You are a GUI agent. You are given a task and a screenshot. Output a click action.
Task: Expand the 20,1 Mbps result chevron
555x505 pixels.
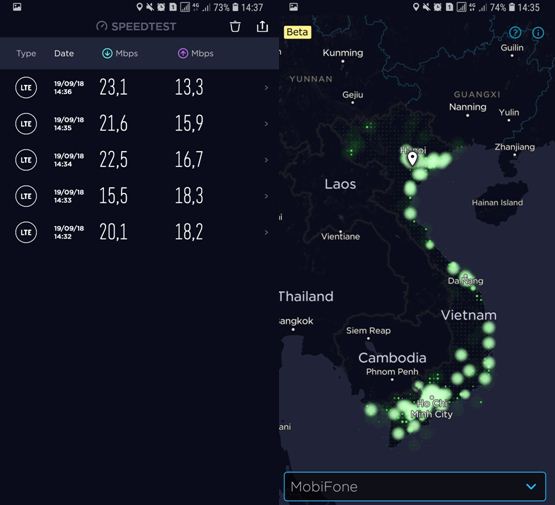click(267, 232)
